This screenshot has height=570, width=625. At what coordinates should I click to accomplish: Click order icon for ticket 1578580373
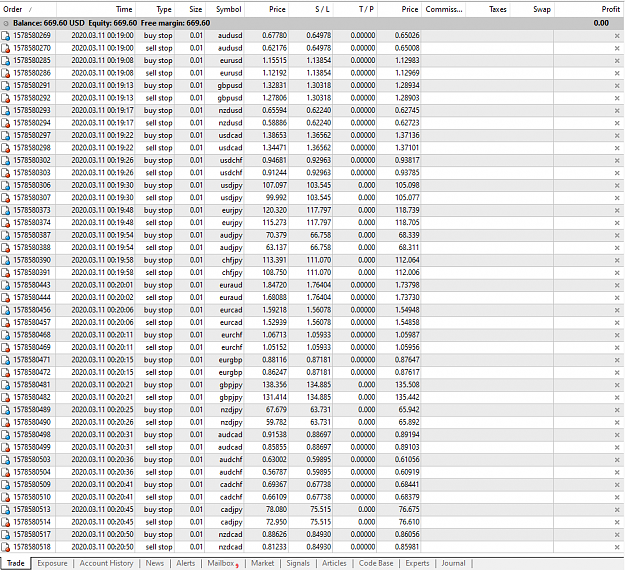(x=6, y=210)
